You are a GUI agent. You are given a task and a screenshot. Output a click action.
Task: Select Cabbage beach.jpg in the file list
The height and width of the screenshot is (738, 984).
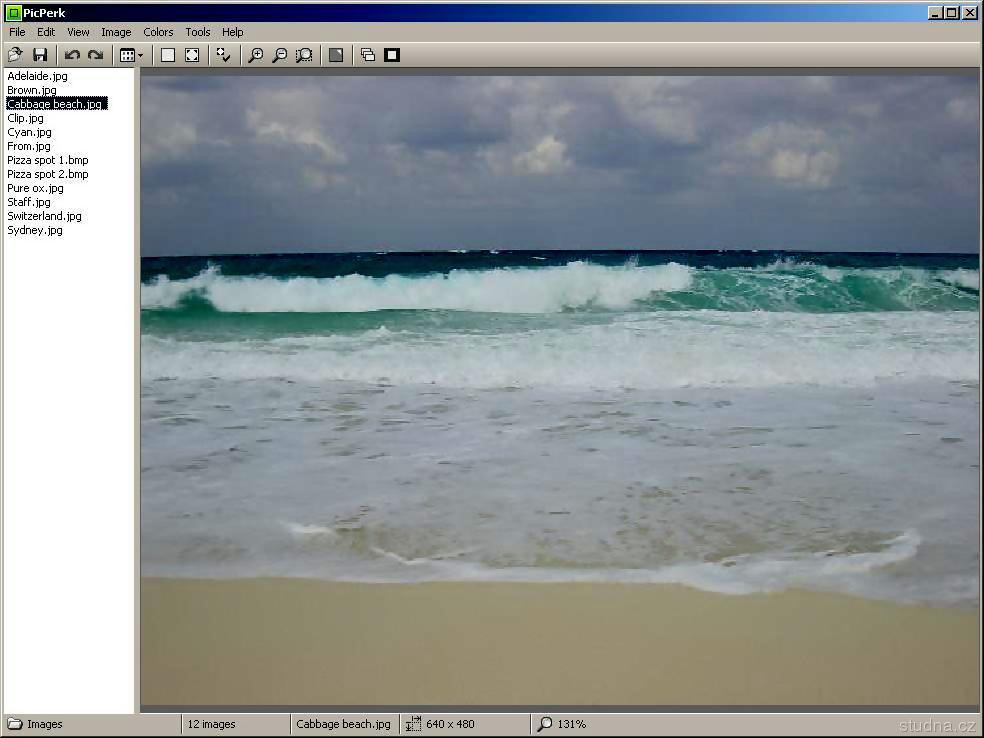tap(56, 104)
